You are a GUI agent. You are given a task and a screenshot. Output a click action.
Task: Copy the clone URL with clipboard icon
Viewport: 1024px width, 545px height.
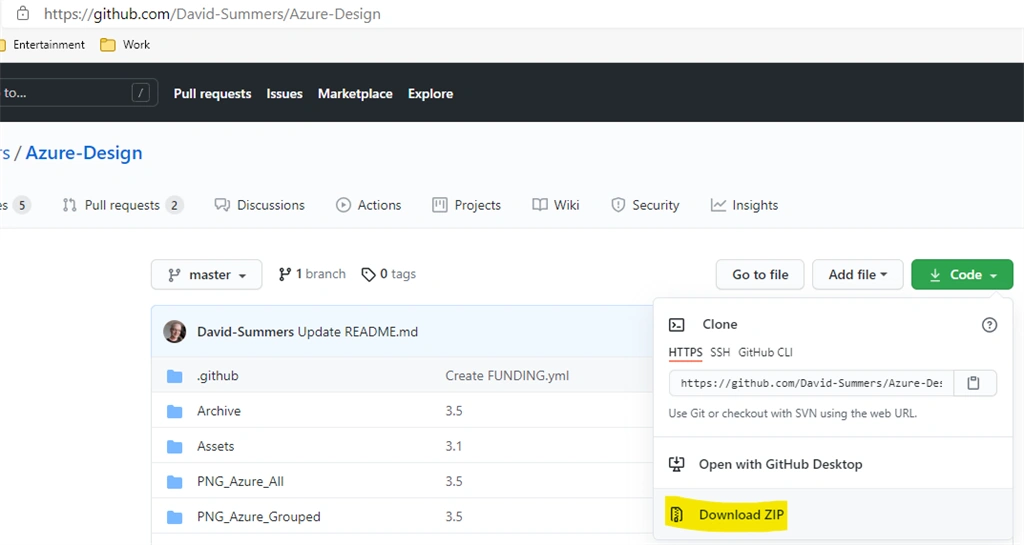coord(974,383)
